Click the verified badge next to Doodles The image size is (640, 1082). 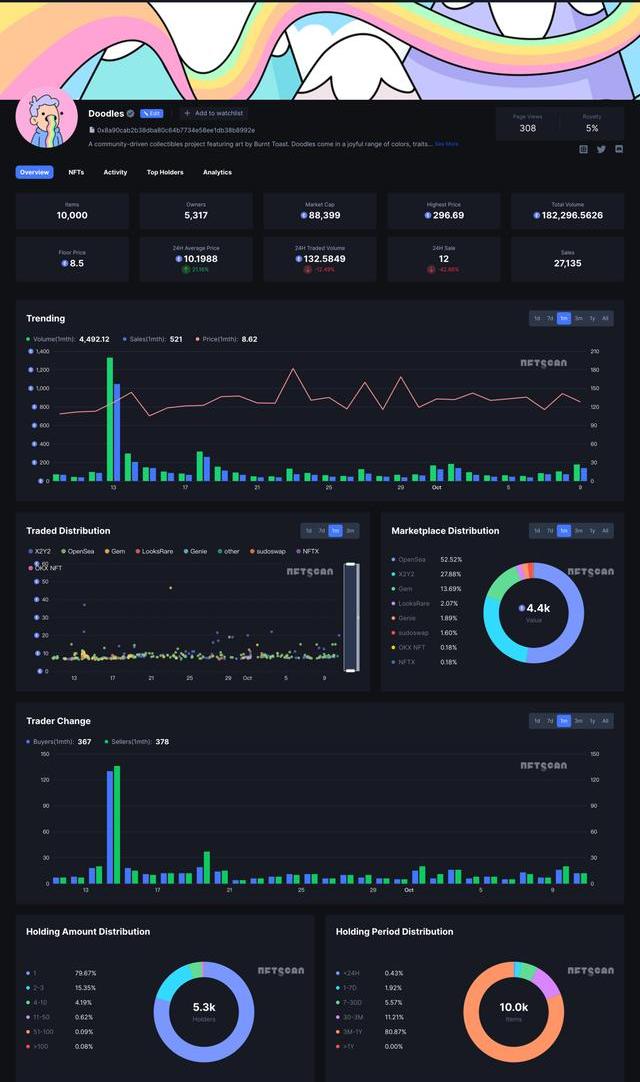click(130, 113)
